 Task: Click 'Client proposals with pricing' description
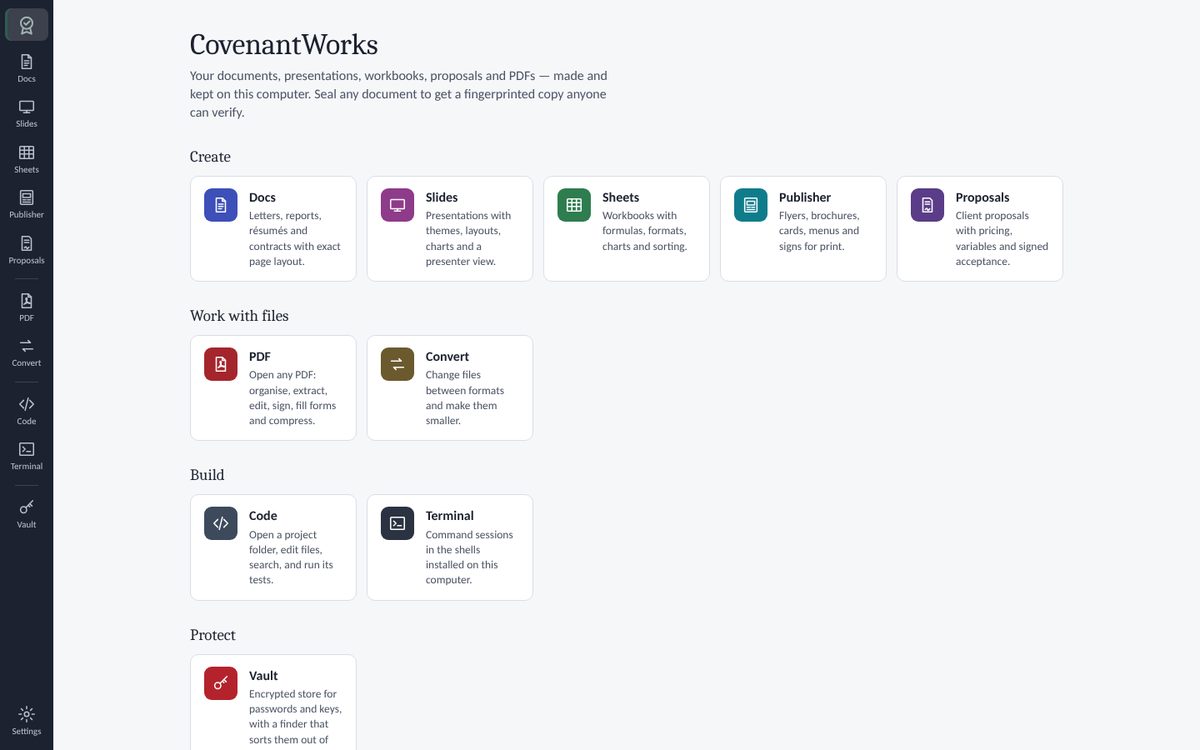click(1002, 238)
